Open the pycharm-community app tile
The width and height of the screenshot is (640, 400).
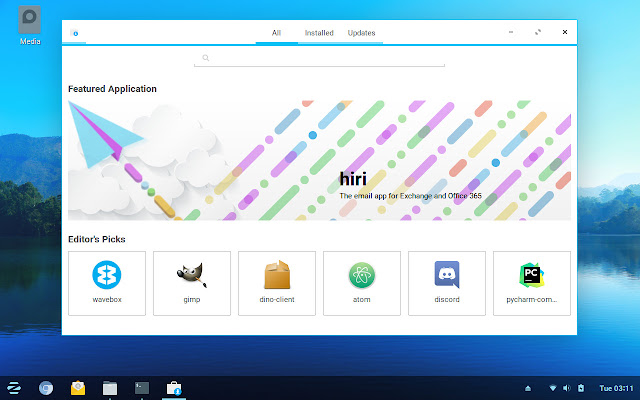532,283
